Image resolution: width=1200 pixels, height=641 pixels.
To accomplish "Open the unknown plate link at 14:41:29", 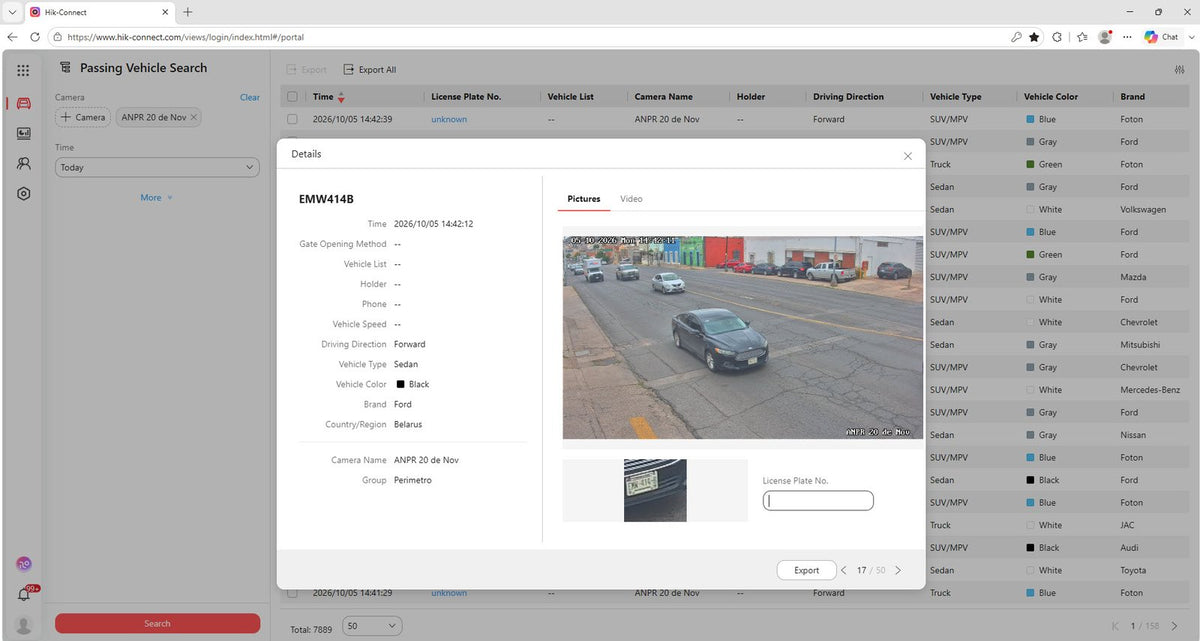I will [449, 593].
